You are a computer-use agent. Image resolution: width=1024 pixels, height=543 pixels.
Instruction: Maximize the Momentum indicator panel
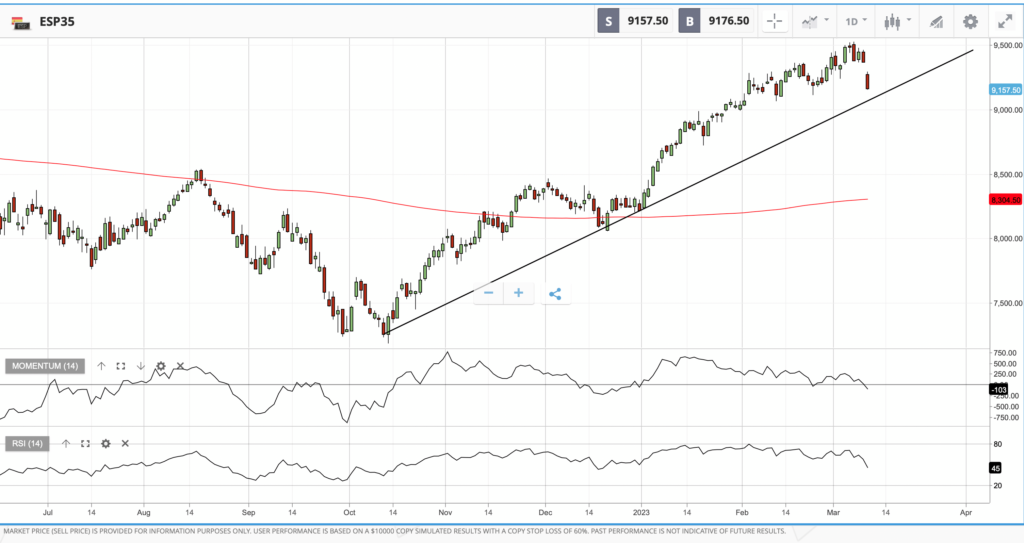pyautogui.click(x=121, y=366)
